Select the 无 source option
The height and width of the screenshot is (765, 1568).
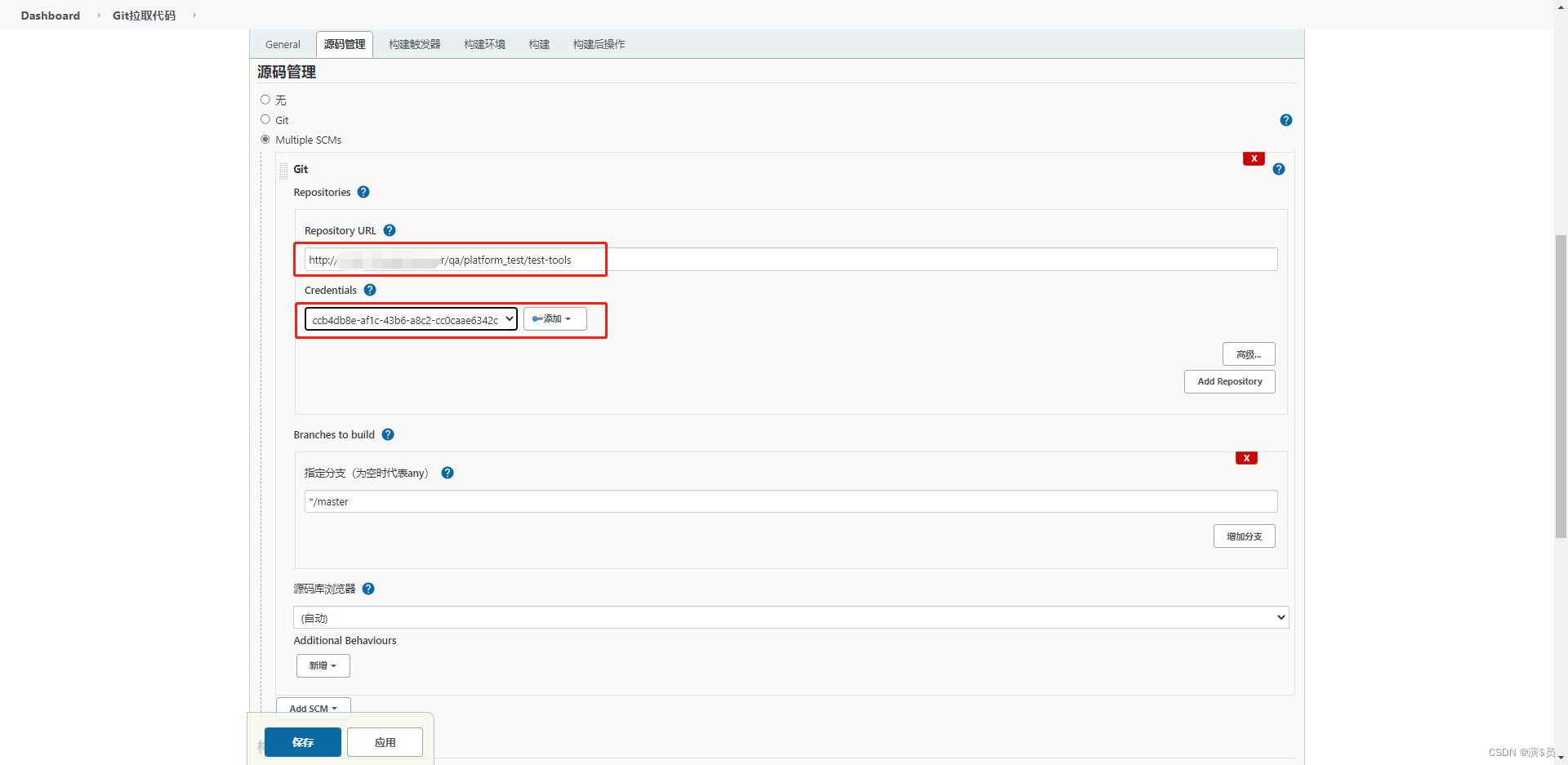265,100
